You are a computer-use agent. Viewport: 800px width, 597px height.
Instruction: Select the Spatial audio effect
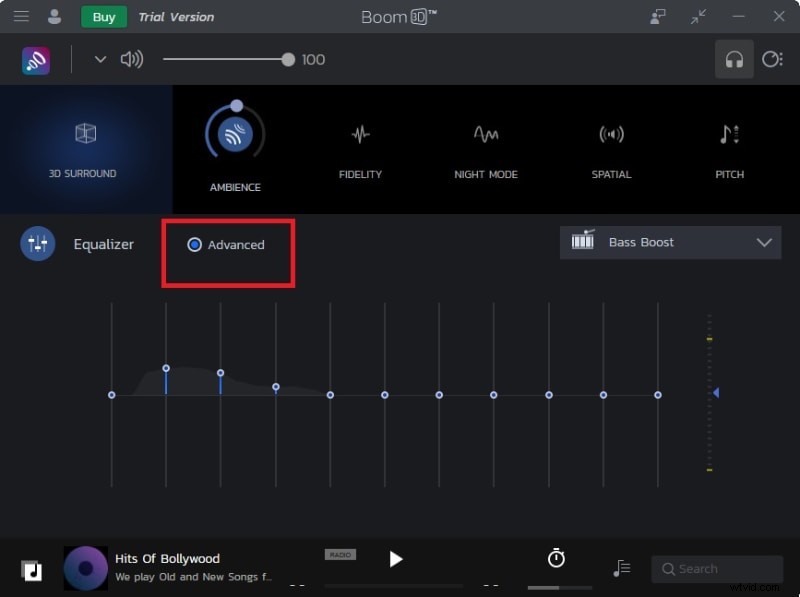pos(611,135)
